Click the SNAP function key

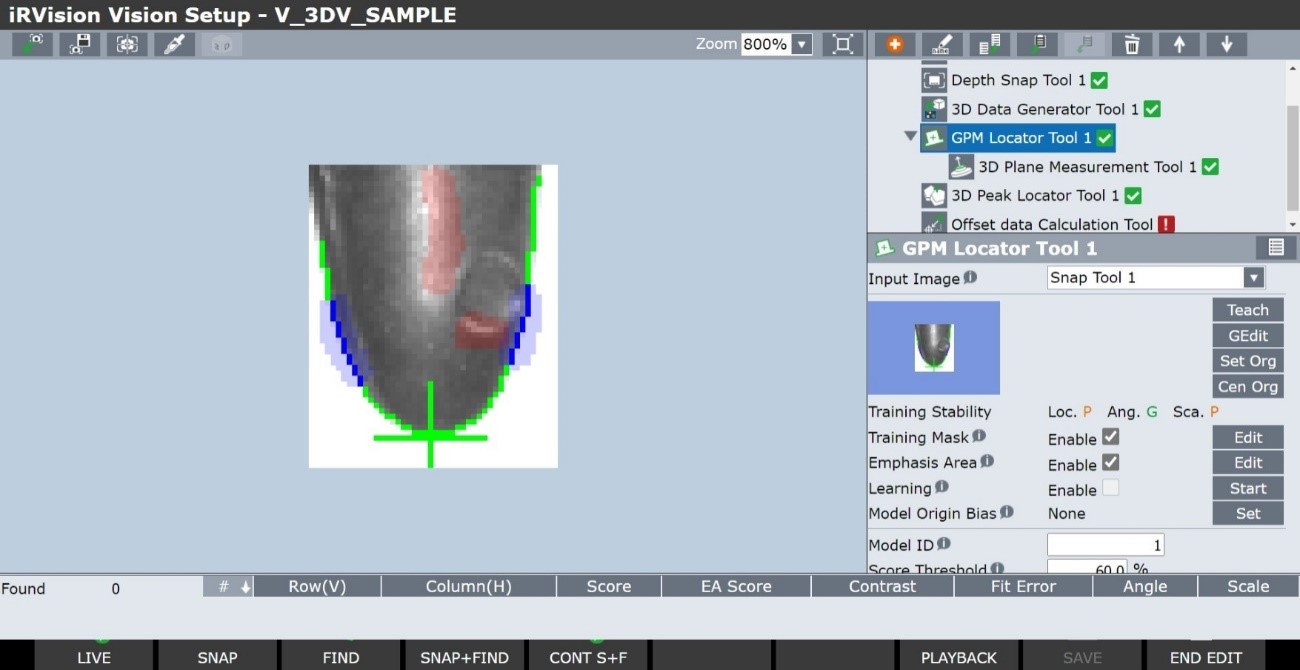pyautogui.click(x=217, y=657)
